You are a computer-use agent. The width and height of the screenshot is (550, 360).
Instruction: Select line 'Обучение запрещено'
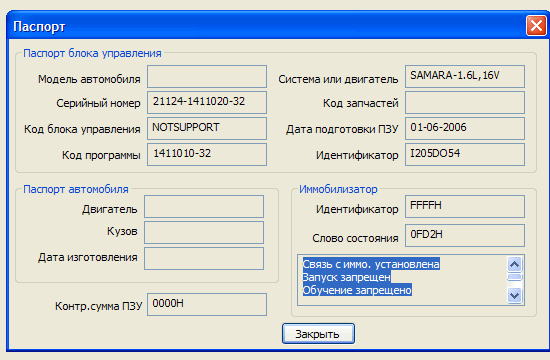(357, 290)
